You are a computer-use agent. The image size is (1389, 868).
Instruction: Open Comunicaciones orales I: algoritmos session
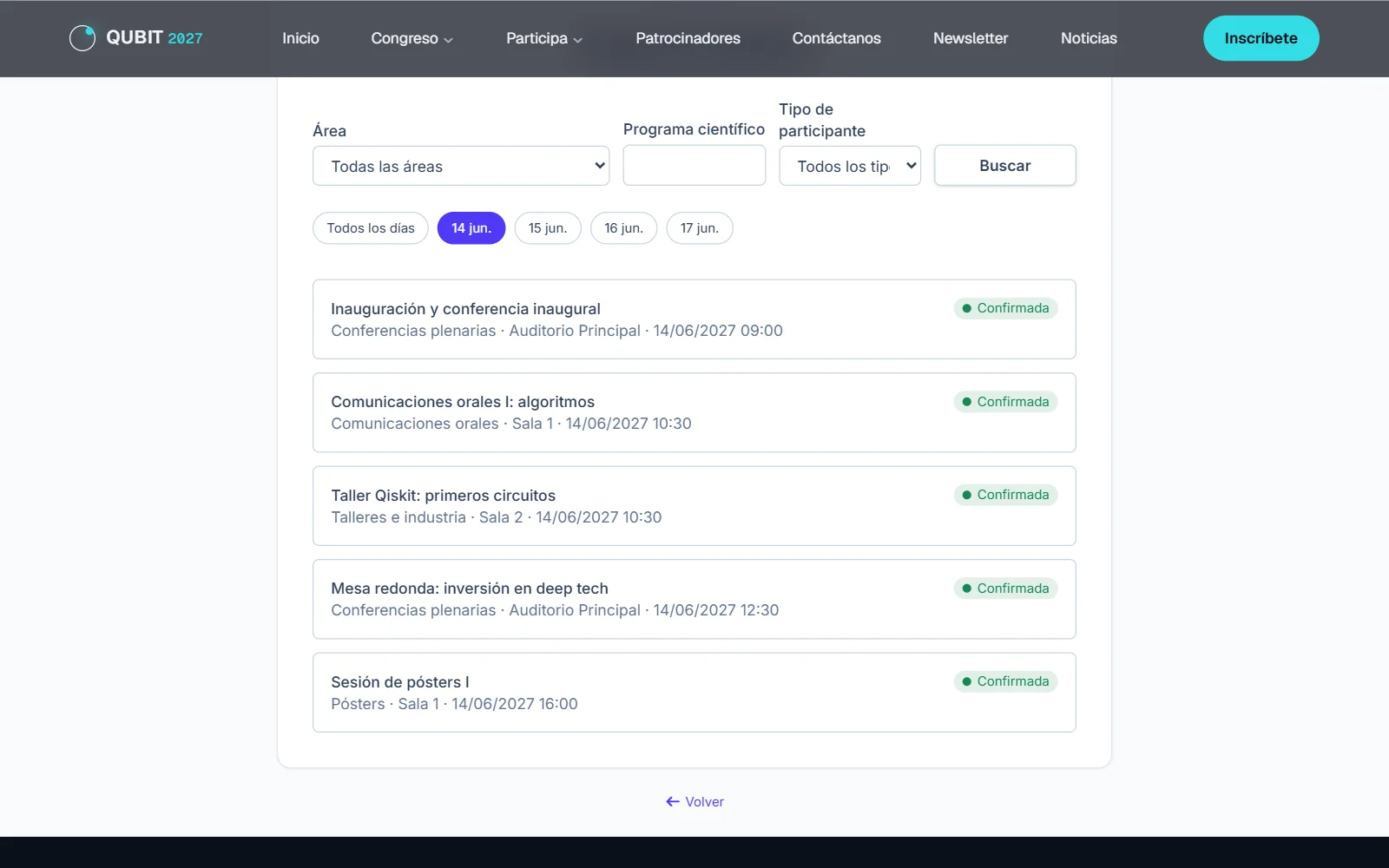coord(694,412)
